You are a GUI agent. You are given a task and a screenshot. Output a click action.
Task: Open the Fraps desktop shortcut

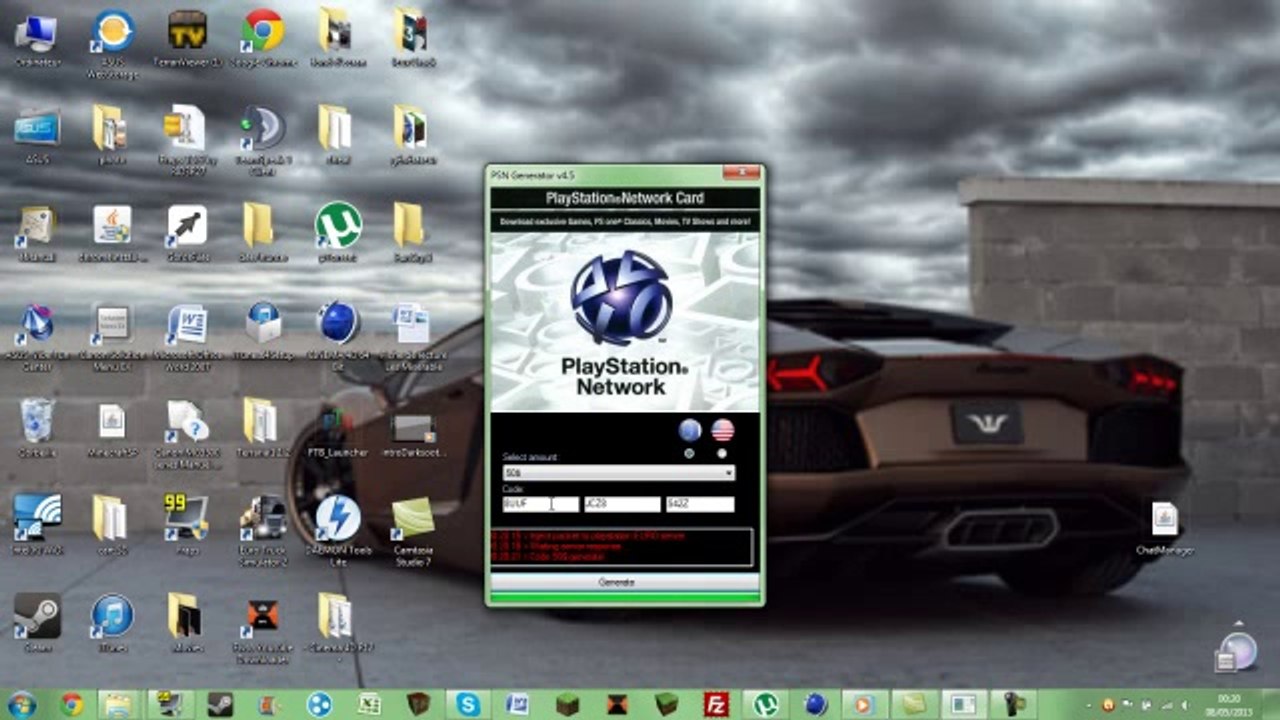pos(187,524)
